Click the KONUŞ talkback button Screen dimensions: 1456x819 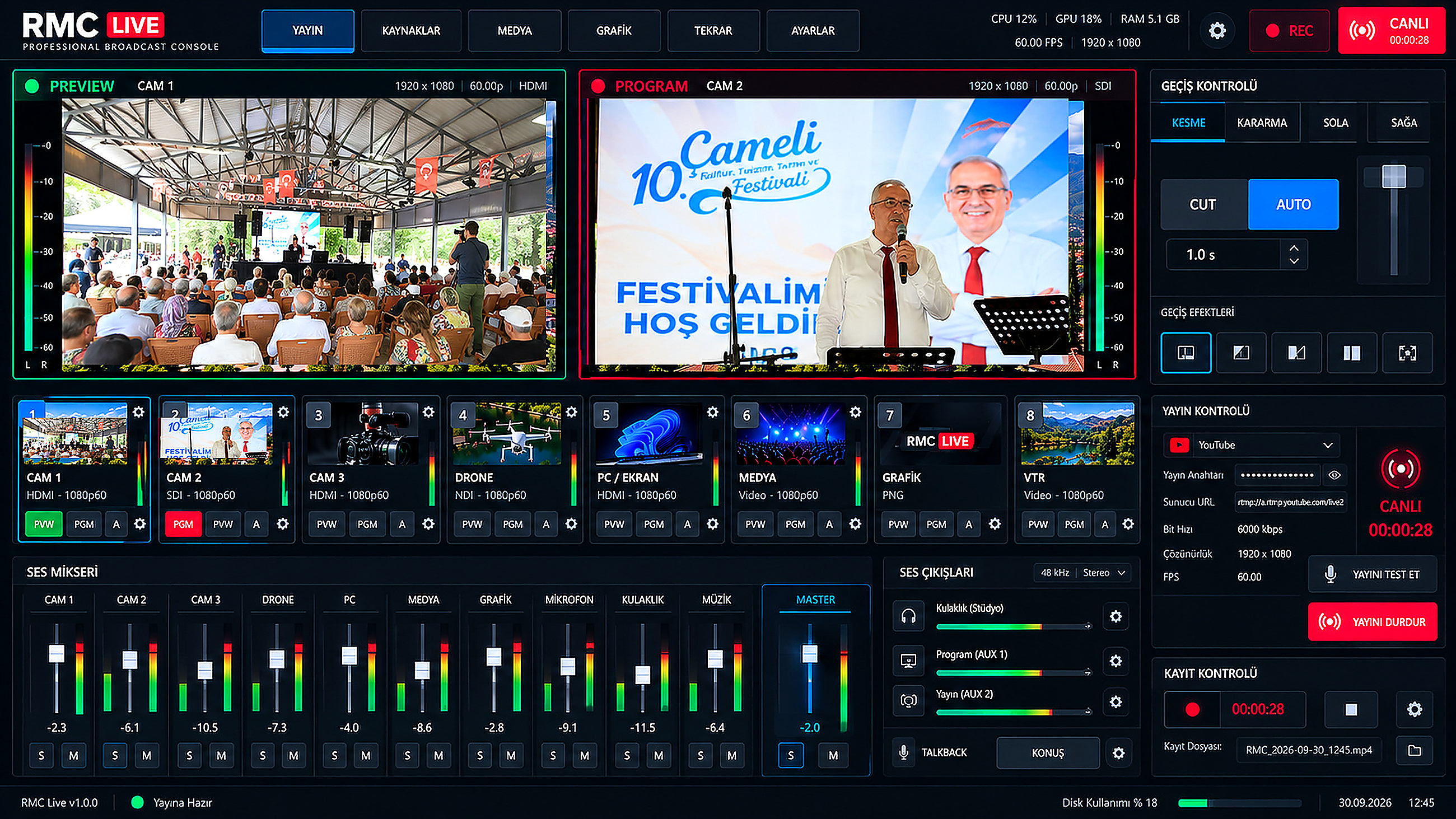[1048, 753]
